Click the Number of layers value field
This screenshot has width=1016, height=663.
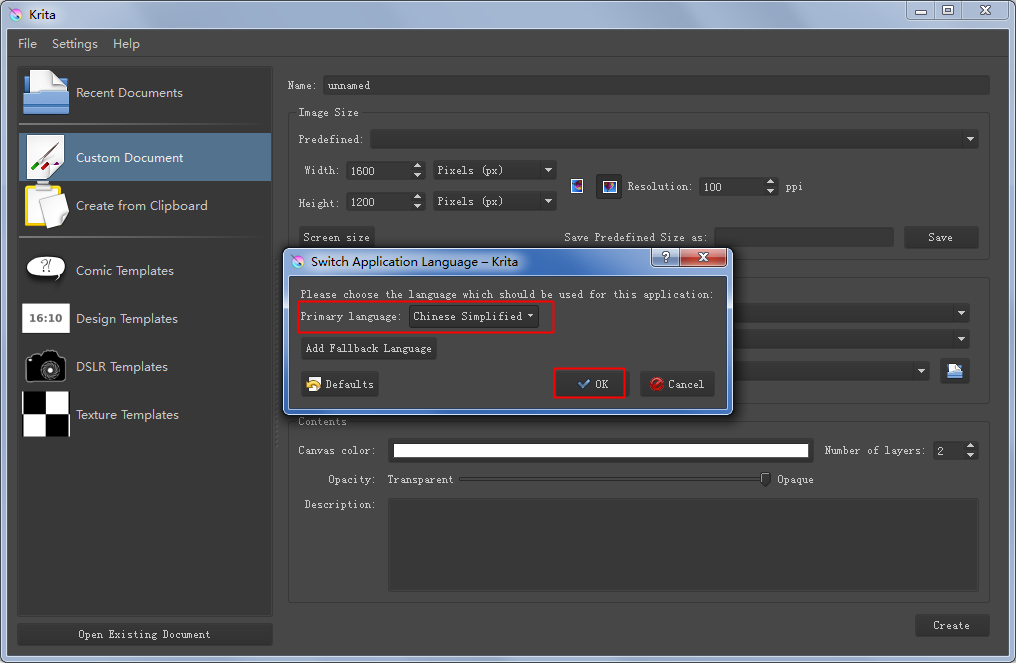click(949, 451)
